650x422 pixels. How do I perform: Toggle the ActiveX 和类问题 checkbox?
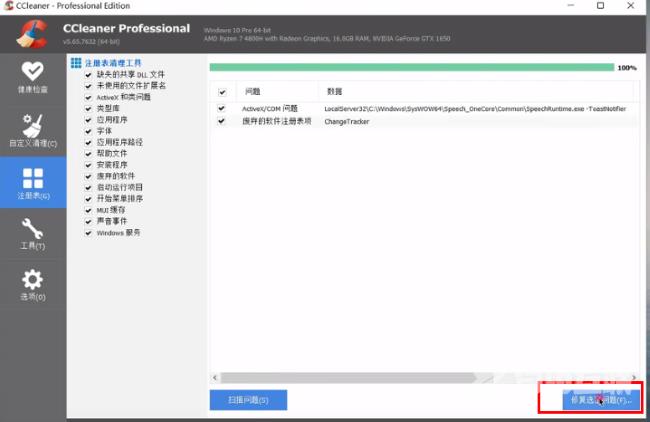[x=88, y=97]
